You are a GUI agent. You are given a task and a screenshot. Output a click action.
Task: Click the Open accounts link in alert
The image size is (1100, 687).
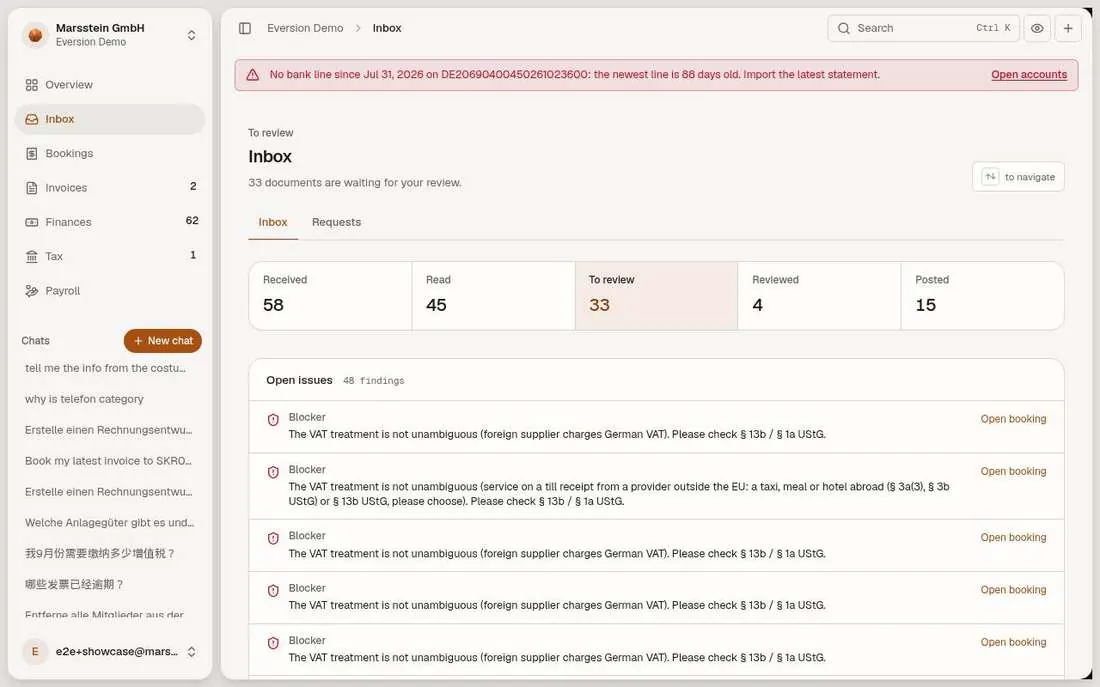(1028, 74)
